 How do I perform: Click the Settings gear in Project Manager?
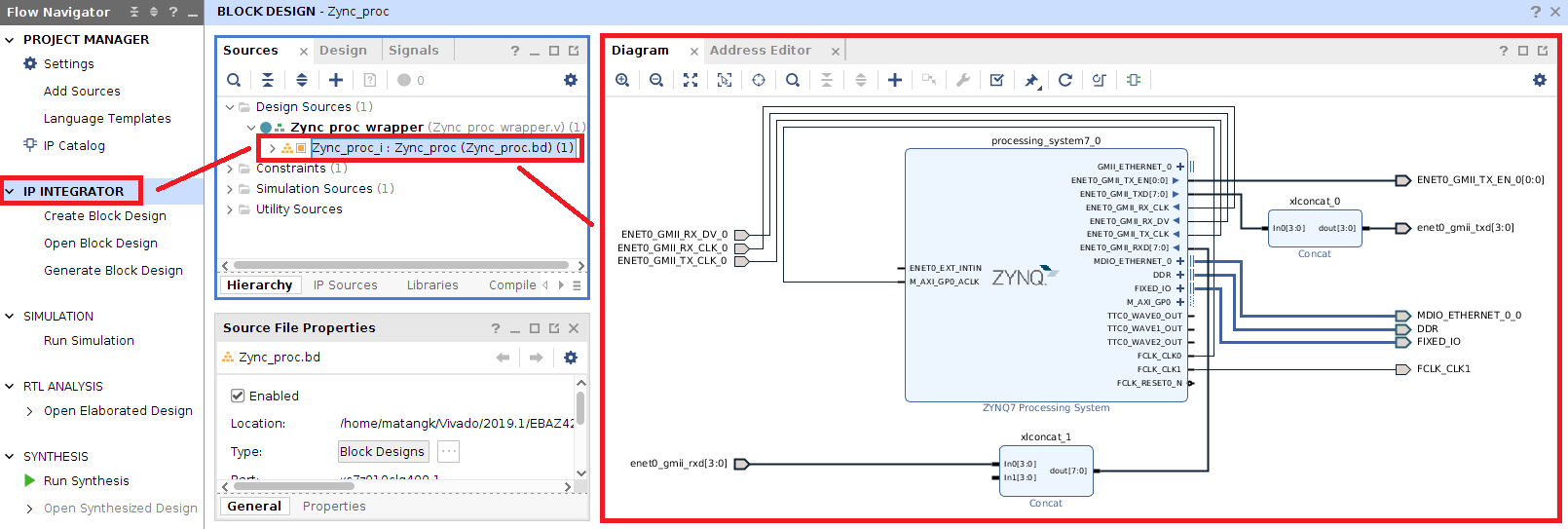[30, 63]
